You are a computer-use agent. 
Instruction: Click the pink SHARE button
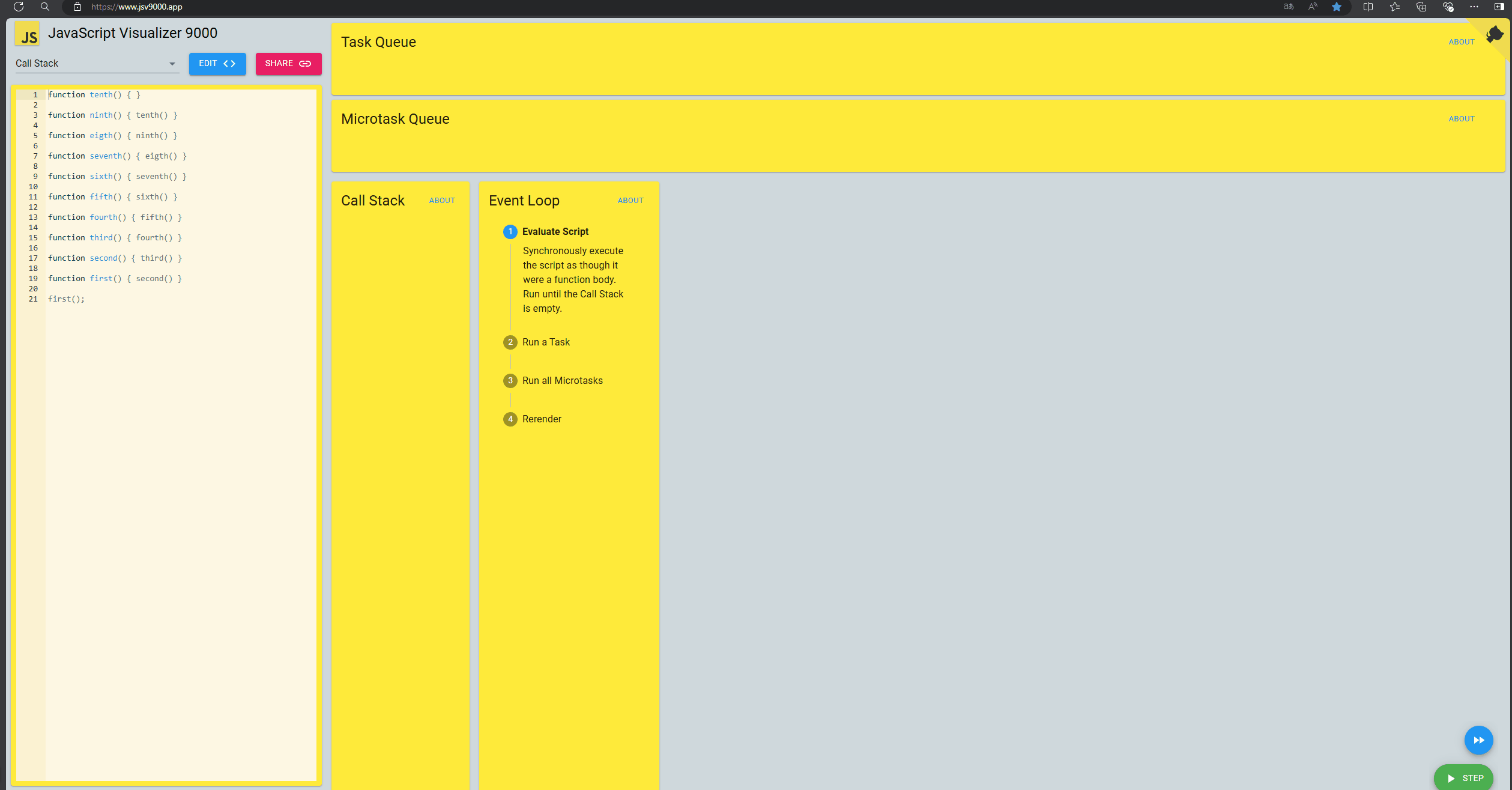[x=288, y=64]
